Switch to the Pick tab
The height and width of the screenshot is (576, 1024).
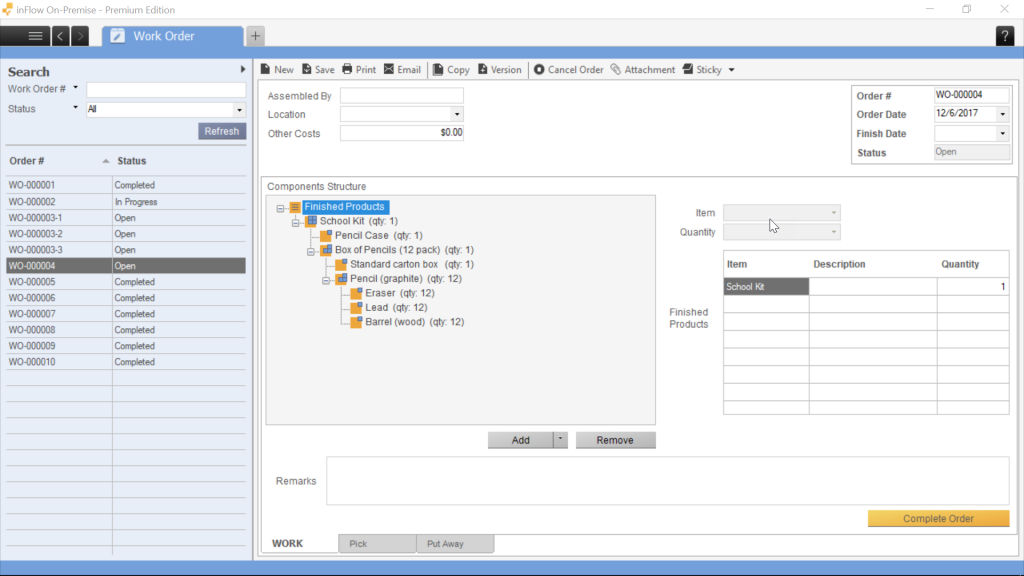[x=377, y=543]
